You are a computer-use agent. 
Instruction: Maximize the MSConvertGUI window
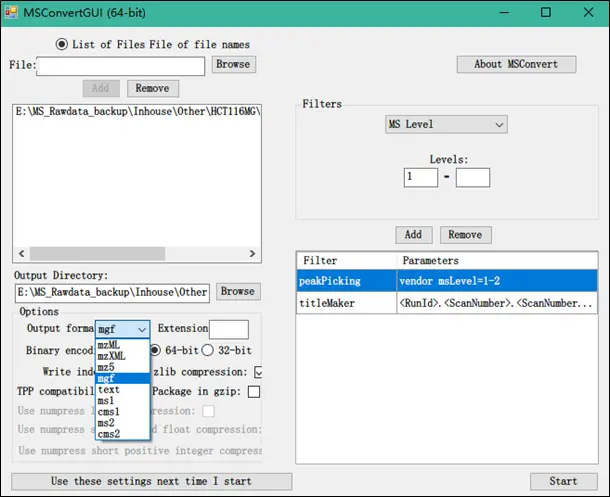(x=546, y=13)
